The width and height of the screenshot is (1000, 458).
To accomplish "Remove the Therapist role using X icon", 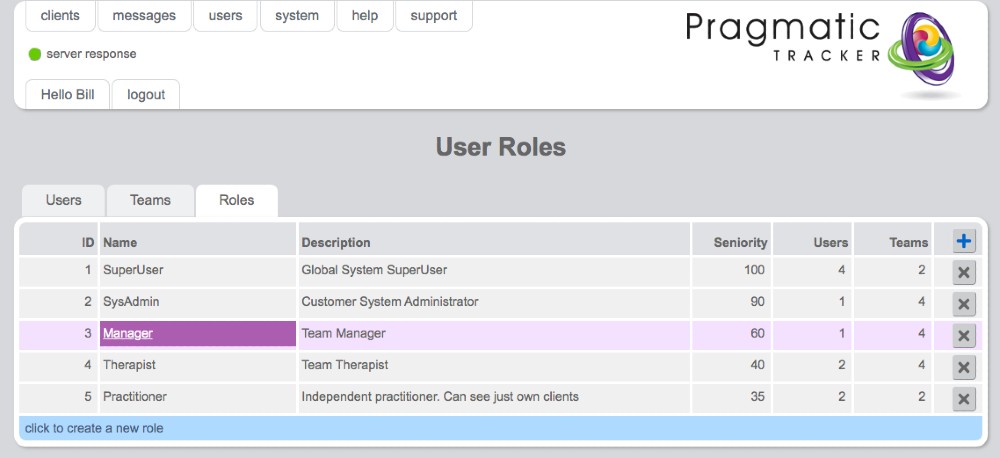I will [963, 367].
